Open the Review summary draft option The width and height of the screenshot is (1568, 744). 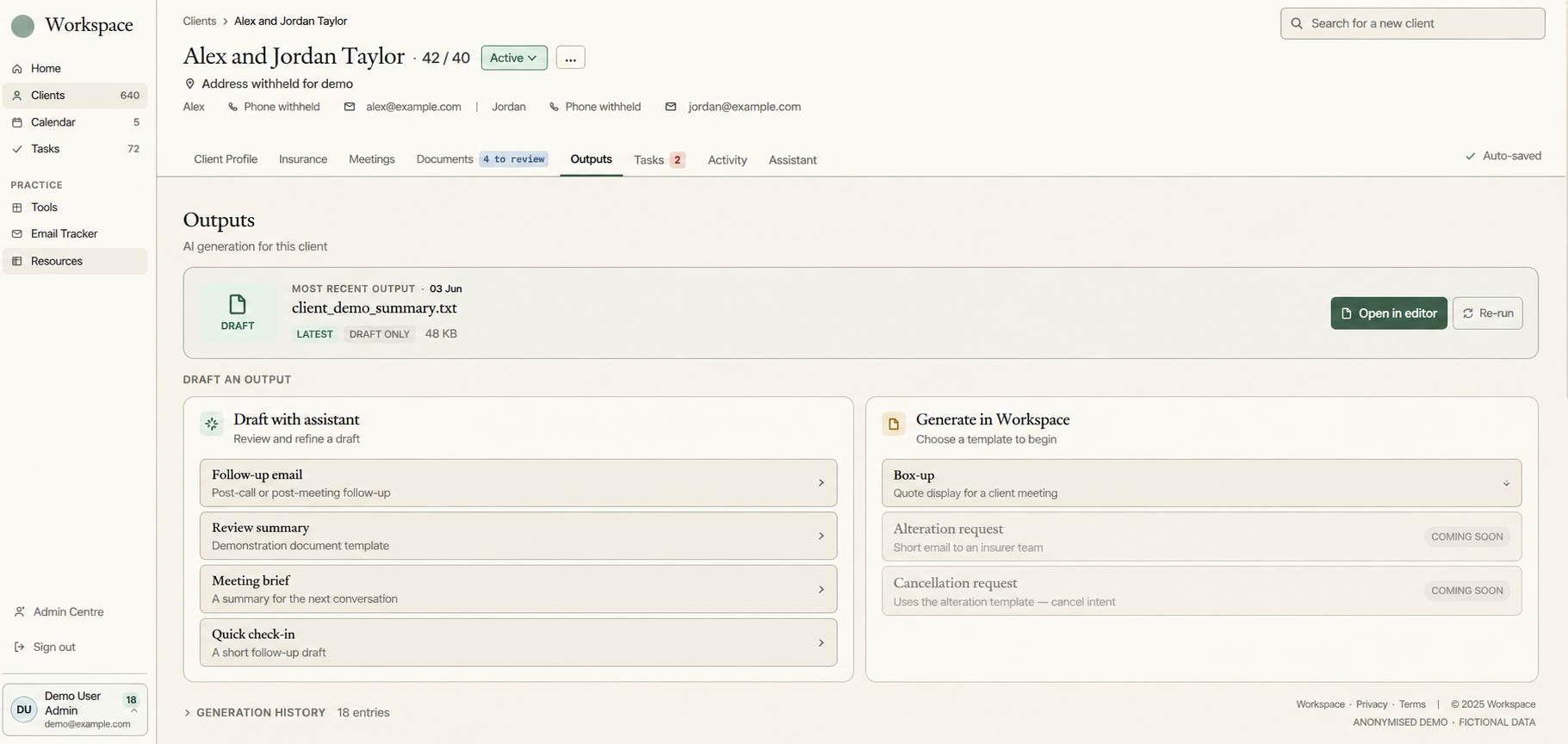click(x=518, y=536)
